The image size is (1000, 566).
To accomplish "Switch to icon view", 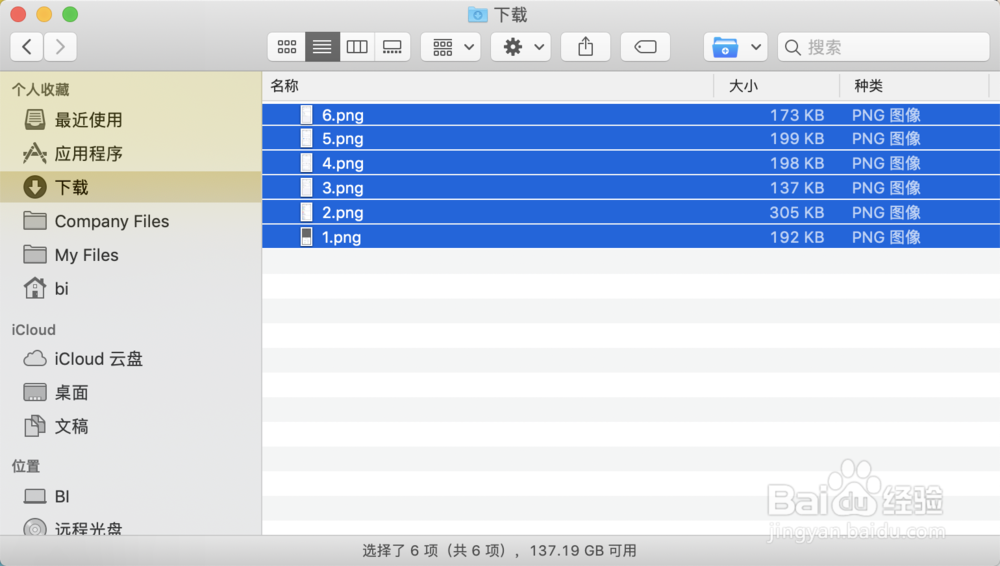I will click(287, 47).
